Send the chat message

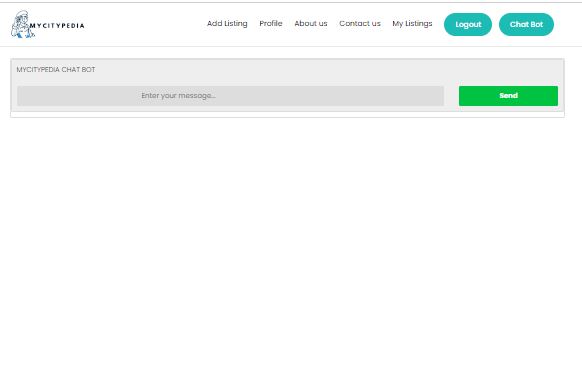click(x=508, y=96)
